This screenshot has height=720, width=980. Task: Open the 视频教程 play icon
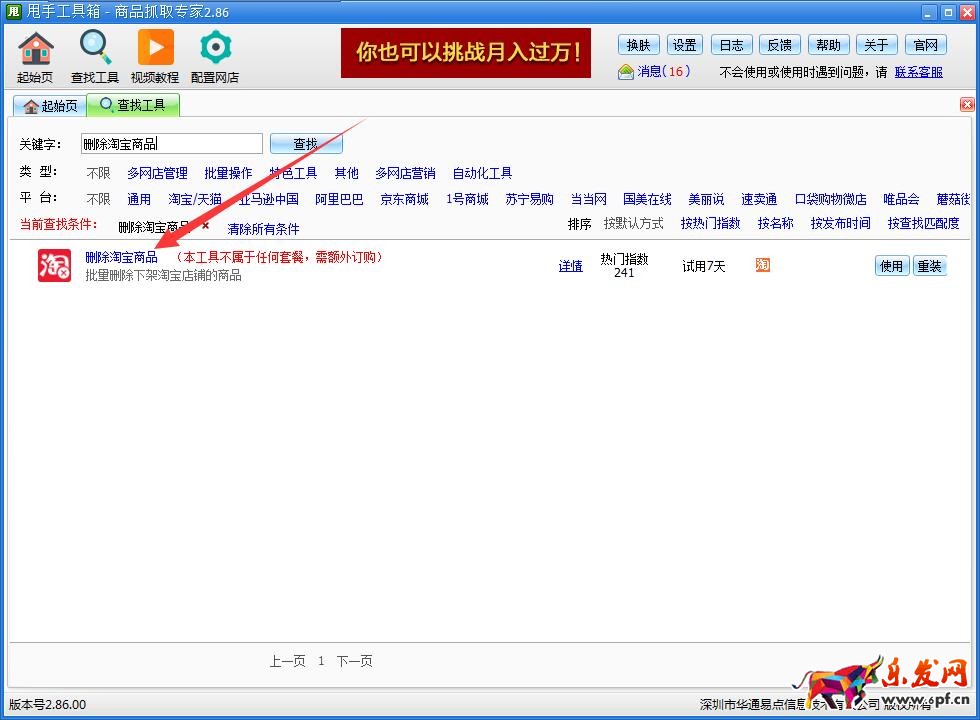click(155, 57)
